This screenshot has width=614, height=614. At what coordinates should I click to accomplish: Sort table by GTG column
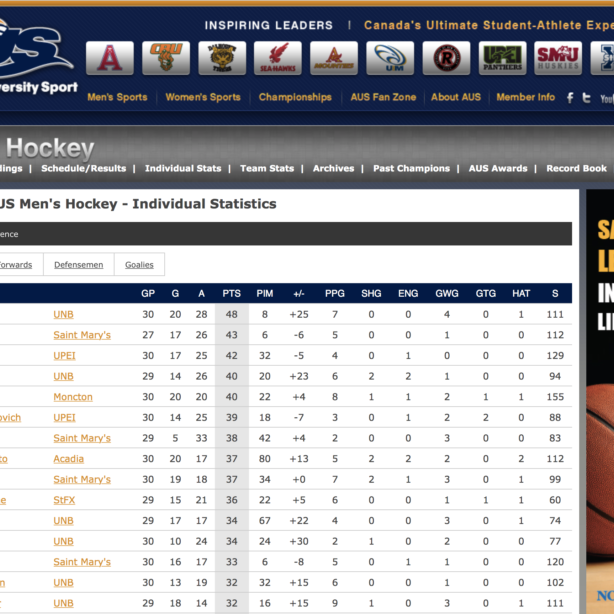point(486,294)
